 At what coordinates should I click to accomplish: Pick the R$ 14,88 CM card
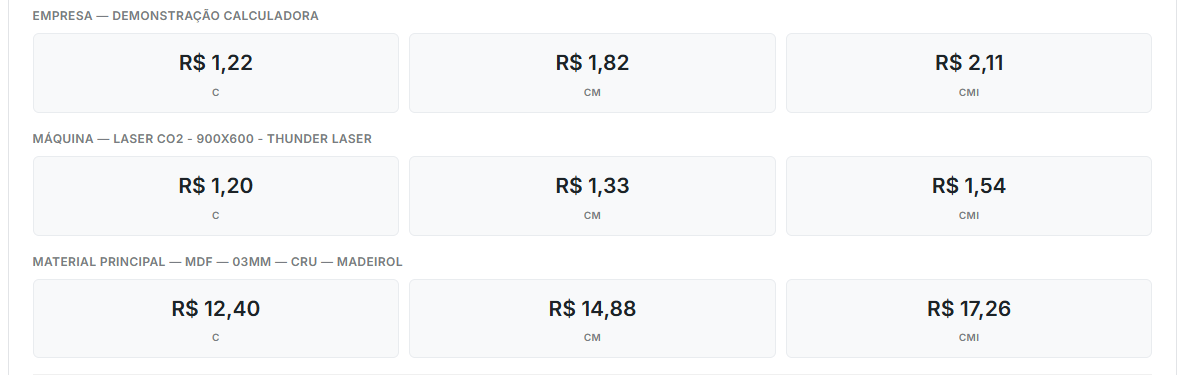click(592, 318)
